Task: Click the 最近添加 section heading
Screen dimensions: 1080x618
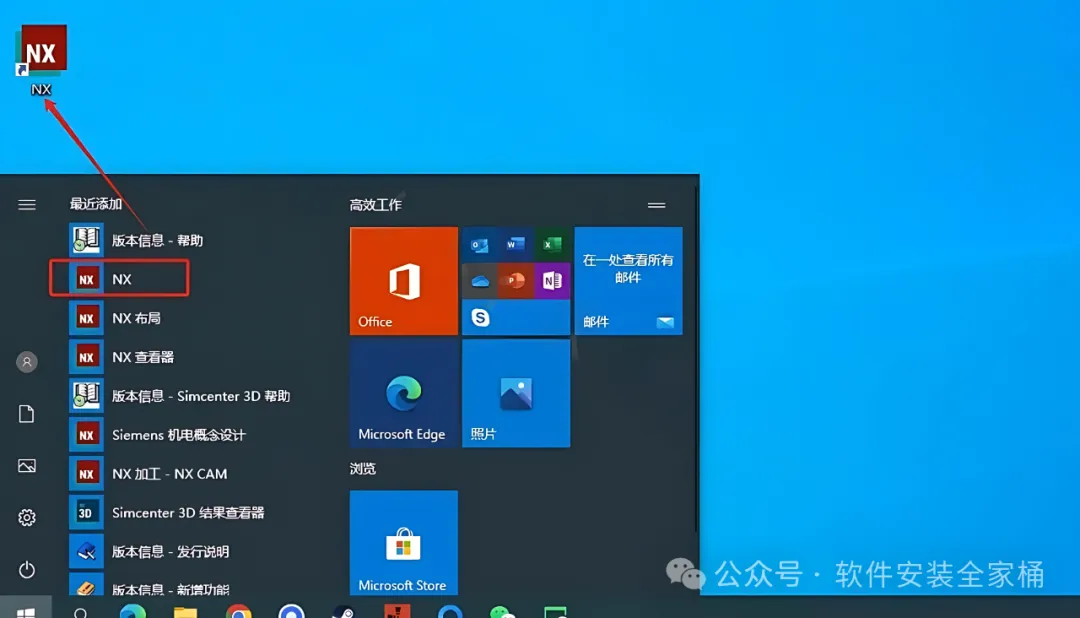Action: [x=96, y=204]
